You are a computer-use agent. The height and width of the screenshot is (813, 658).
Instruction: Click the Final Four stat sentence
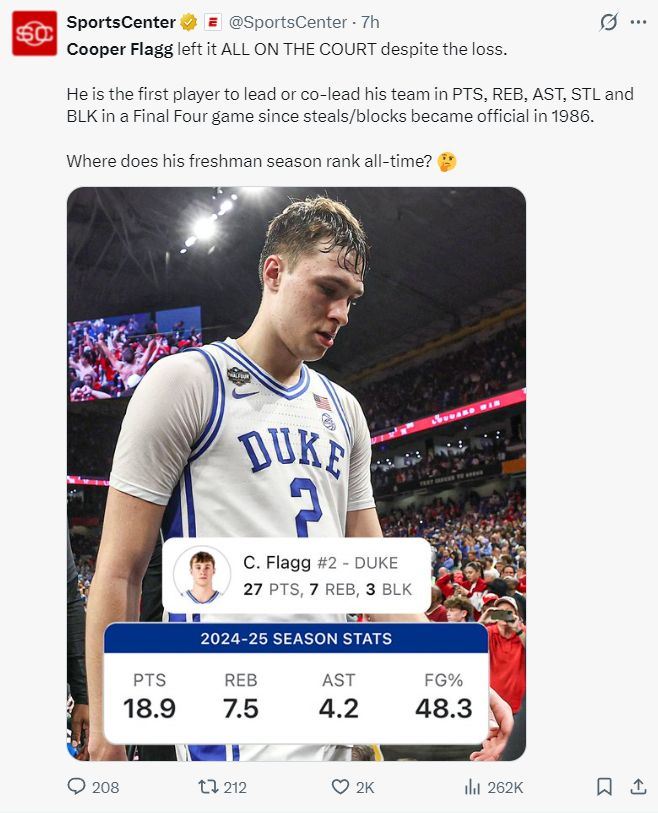(x=350, y=105)
